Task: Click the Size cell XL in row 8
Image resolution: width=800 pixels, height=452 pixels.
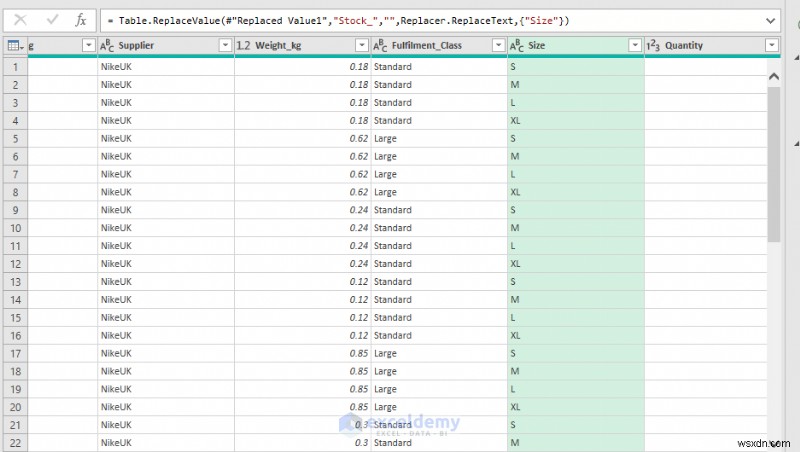Action: point(576,192)
